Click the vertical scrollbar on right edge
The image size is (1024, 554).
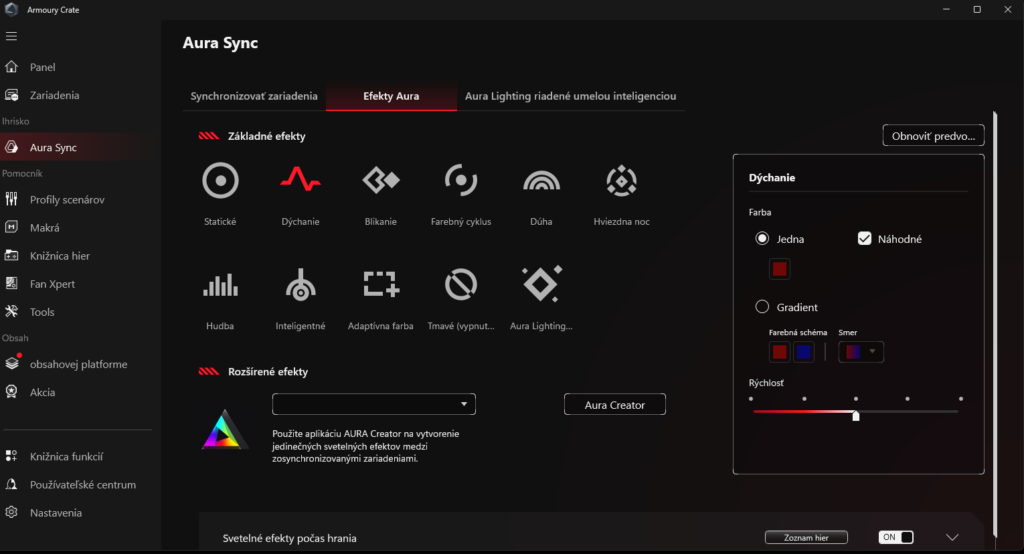tap(995, 323)
